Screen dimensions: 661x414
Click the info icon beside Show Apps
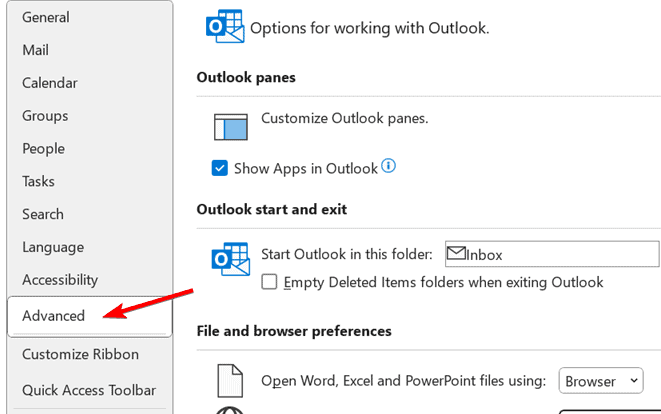388,166
